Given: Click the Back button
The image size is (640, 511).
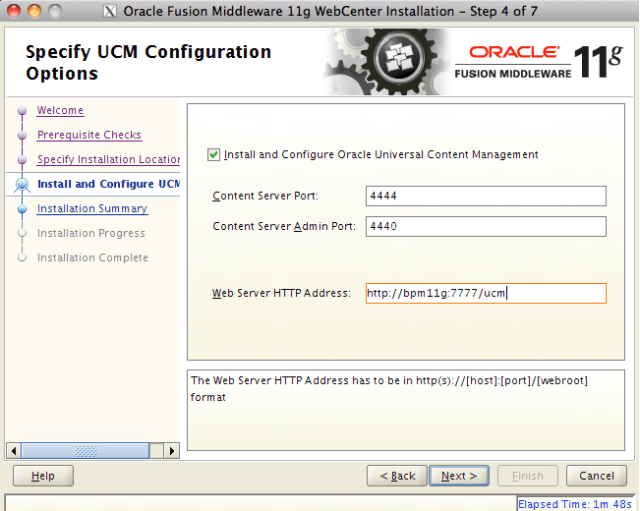Looking at the screenshot, I should tap(396, 476).
